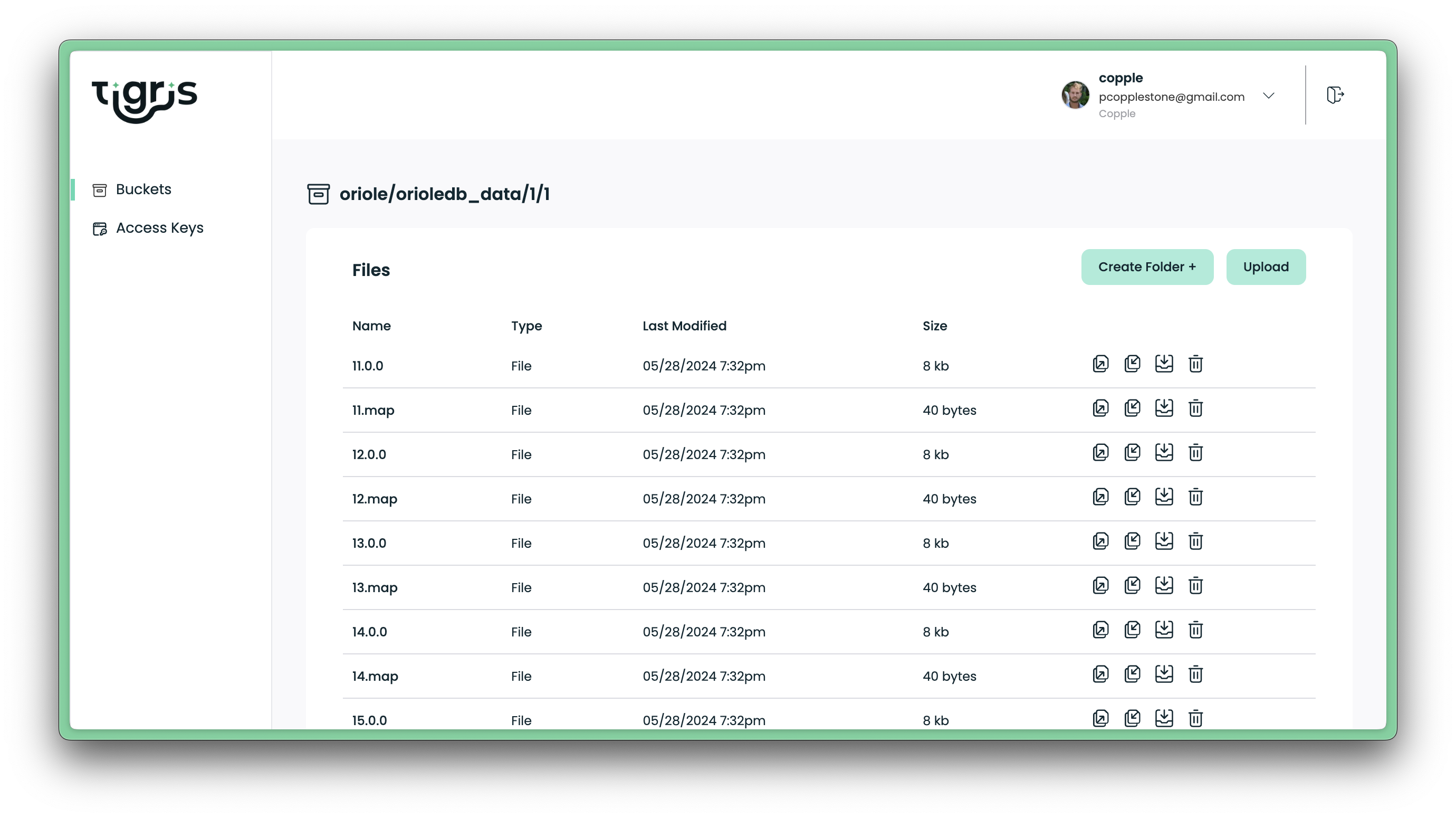Open the Access Keys navigation item

coord(159,228)
